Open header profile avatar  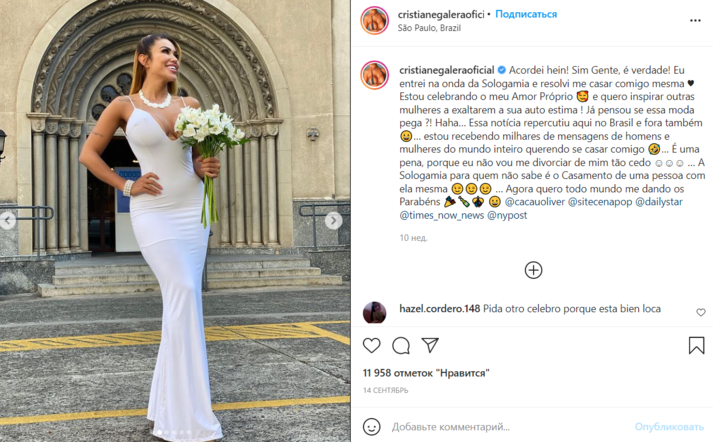pos(374,20)
